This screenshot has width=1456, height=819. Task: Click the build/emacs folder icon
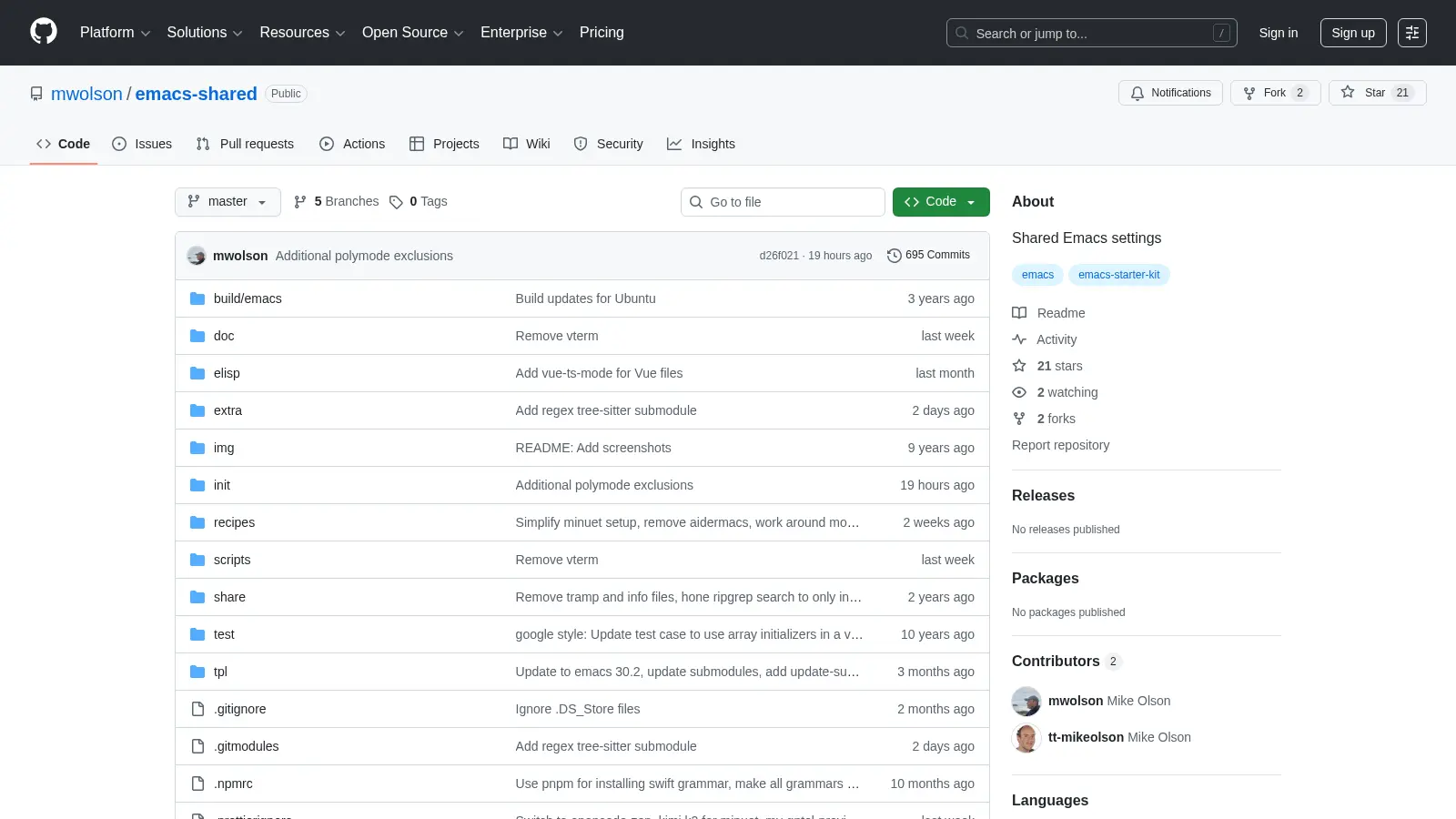(x=197, y=298)
